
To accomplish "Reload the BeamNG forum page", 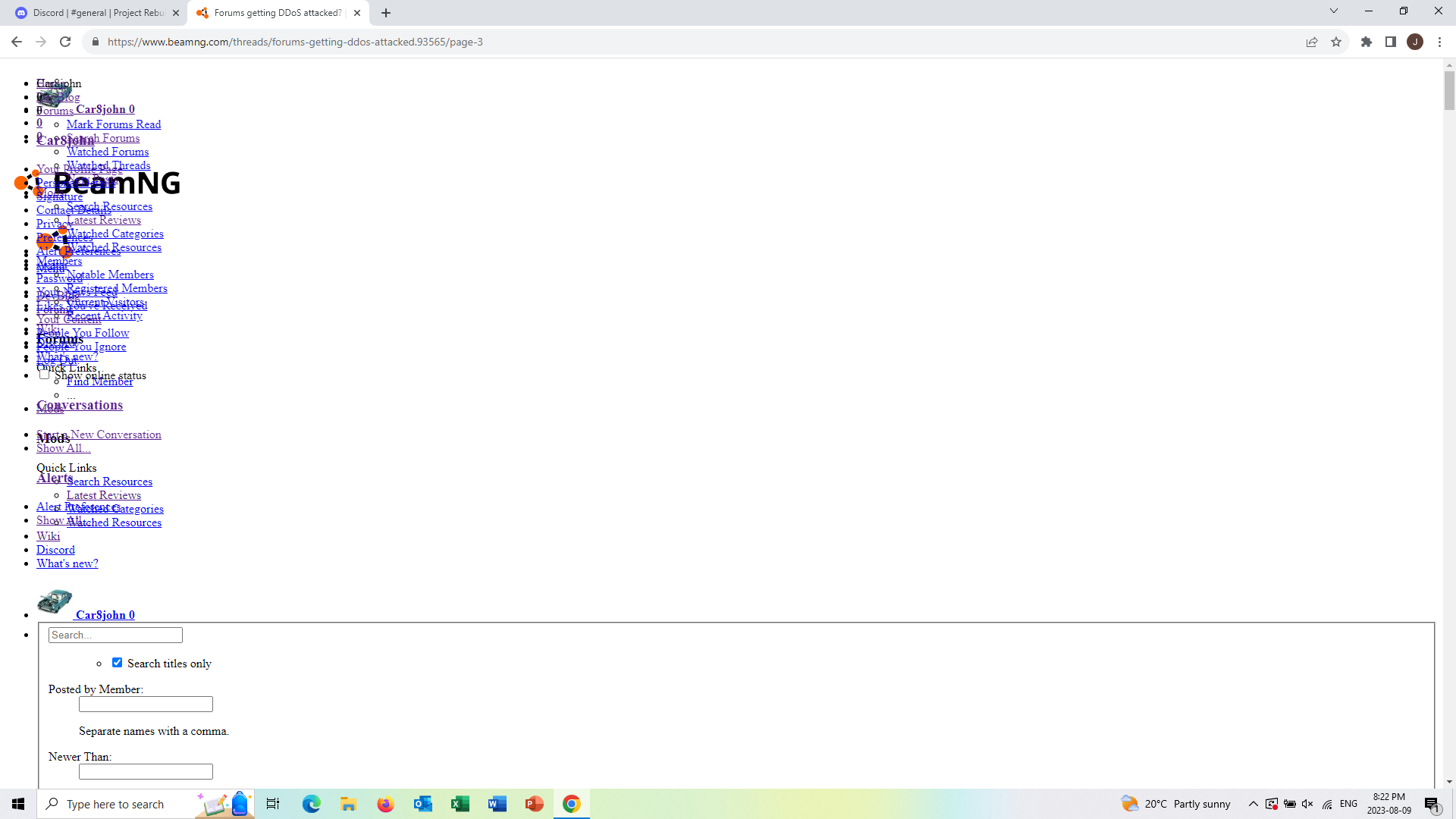I will 65,42.
